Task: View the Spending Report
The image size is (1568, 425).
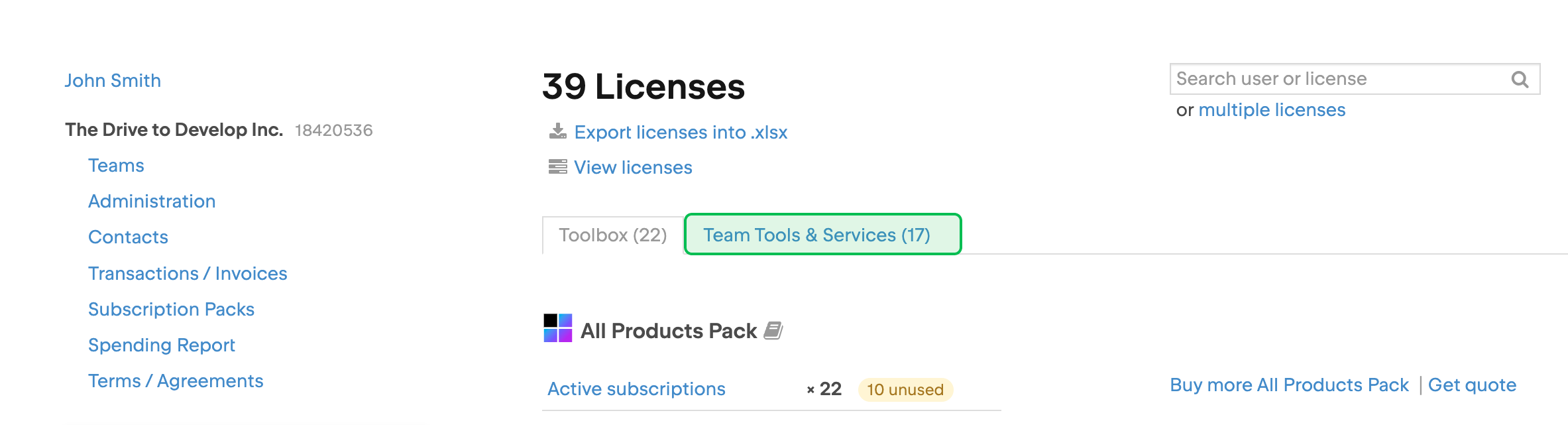Action: click(x=162, y=344)
